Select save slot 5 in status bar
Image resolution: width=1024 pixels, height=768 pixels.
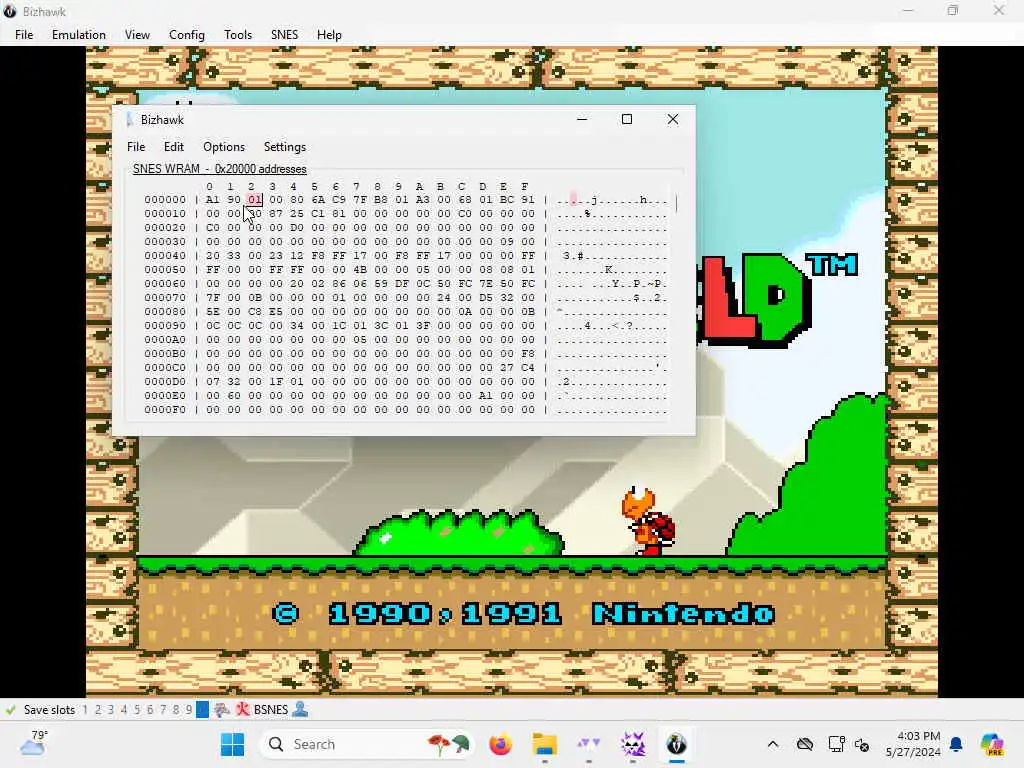point(137,710)
